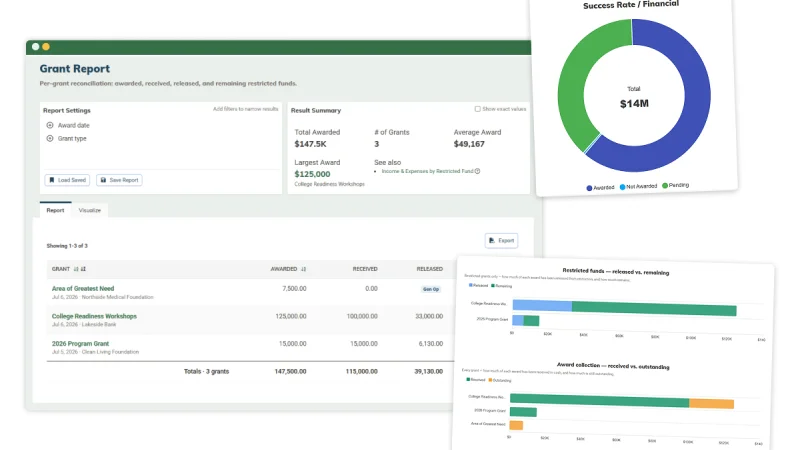Image resolution: width=800 pixels, height=450 pixels.
Task: Sort Grant column with second sort icon
Action: [83, 269]
